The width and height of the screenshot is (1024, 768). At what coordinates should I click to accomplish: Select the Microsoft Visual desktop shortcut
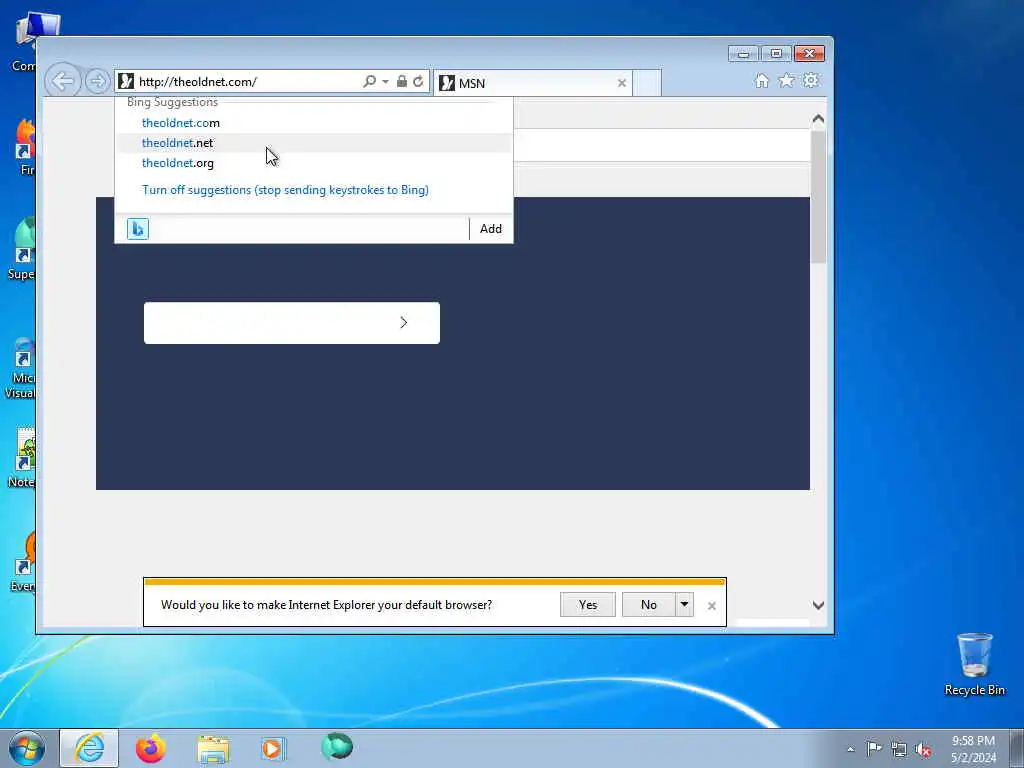point(22,368)
